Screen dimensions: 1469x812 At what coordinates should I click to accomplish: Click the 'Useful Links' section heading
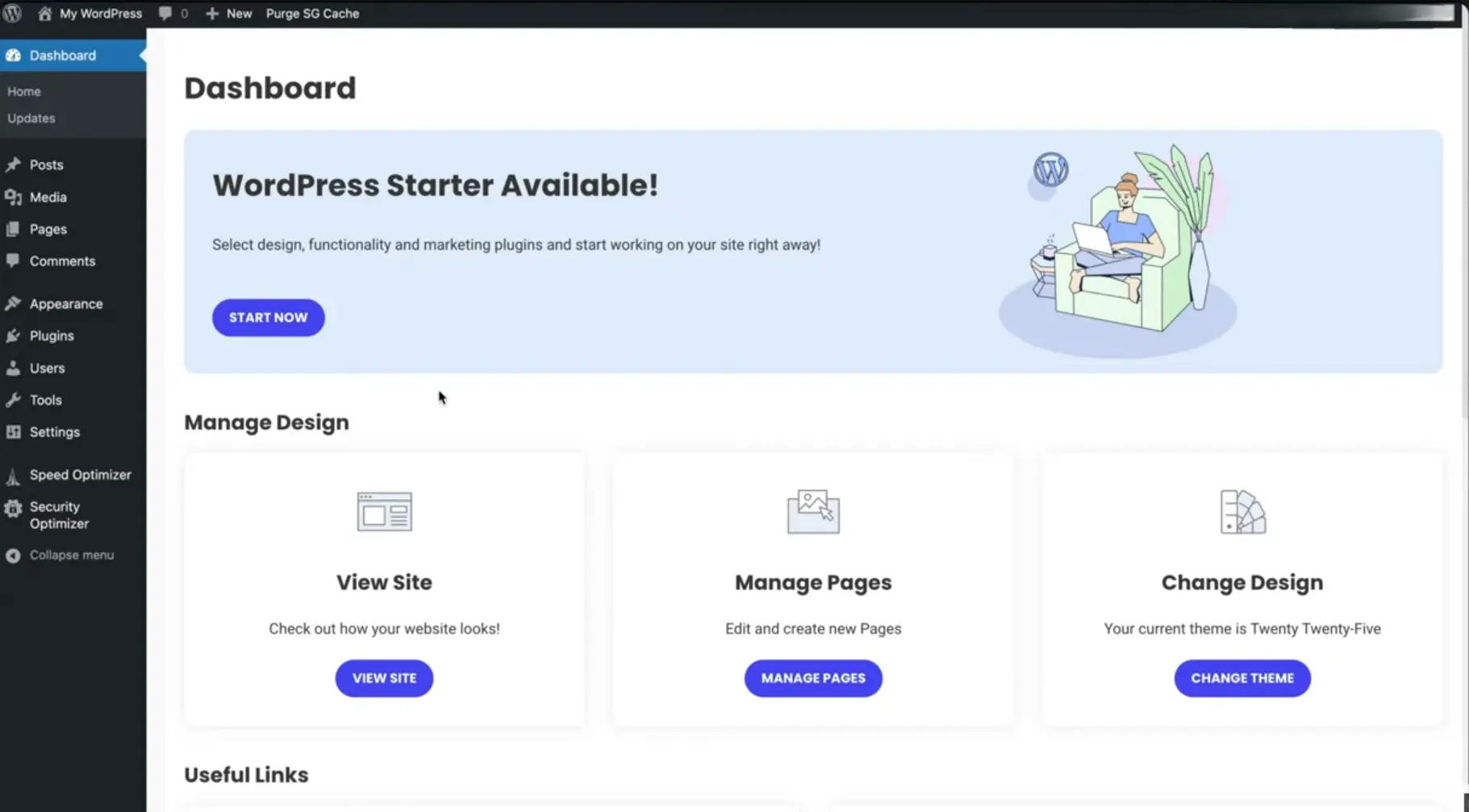(246, 775)
